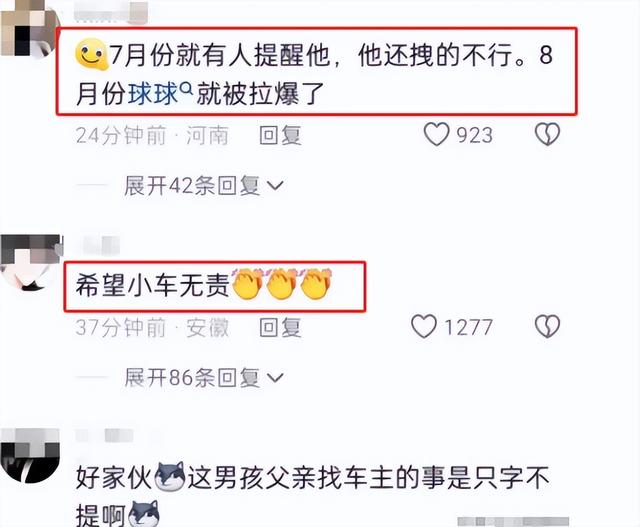Select the comment starting with 好家伙
The width and height of the screenshot is (640, 527).
click(312, 495)
